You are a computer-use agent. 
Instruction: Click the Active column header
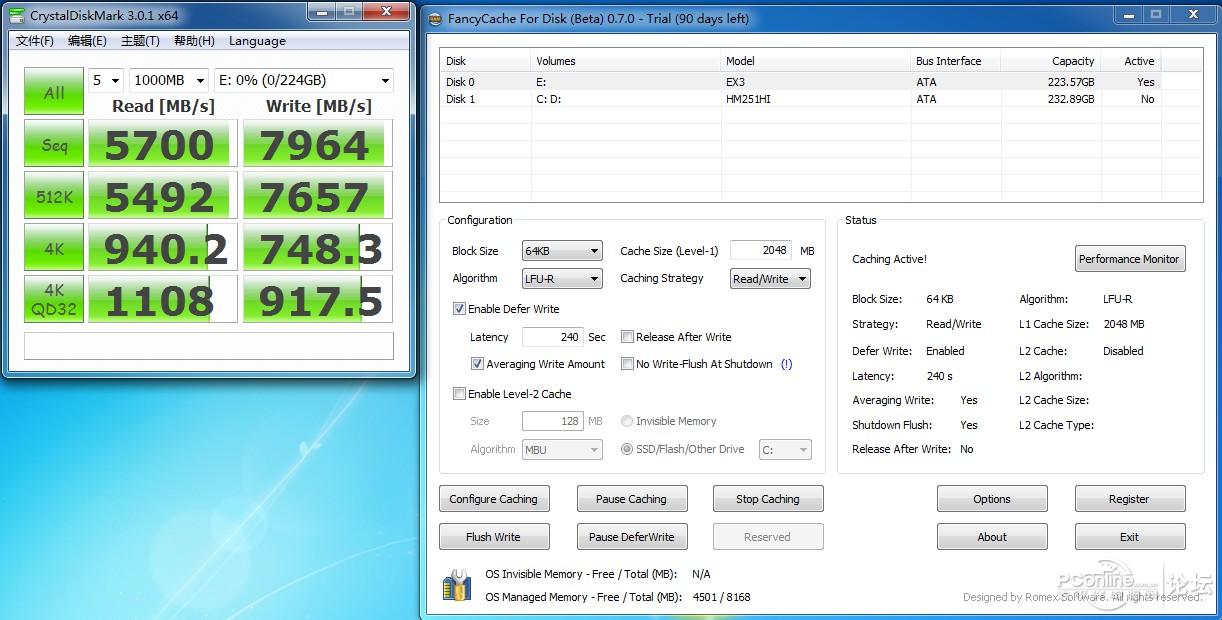pos(1131,61)
